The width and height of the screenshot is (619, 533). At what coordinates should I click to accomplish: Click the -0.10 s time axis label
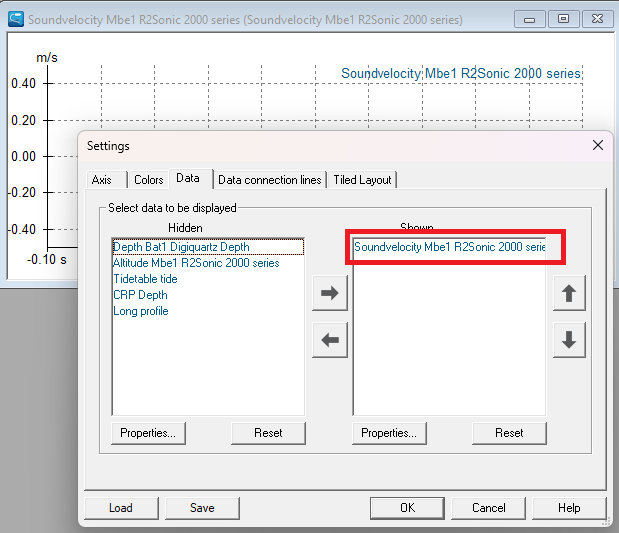coord(47,259)
